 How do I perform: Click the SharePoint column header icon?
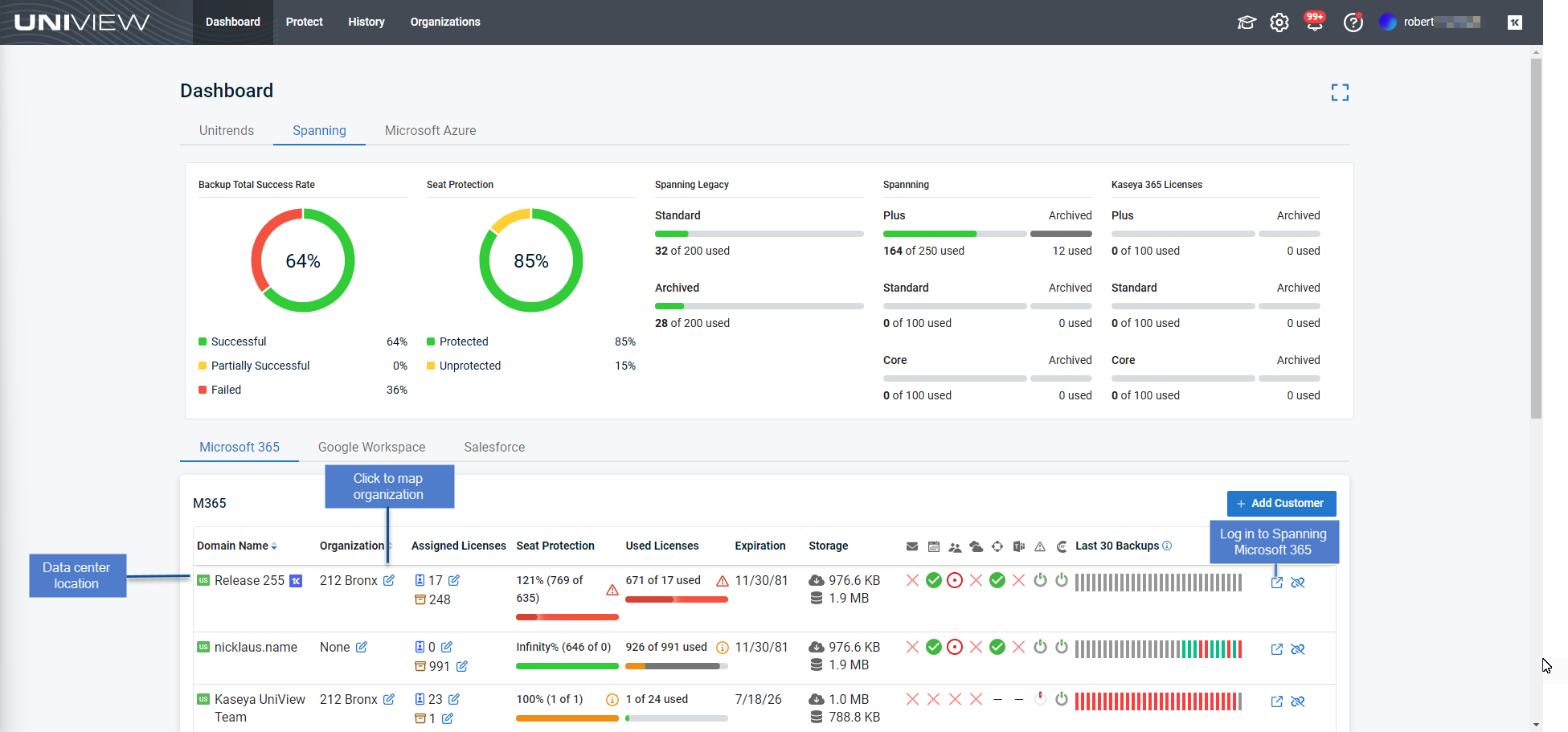(x=997, y=546)
